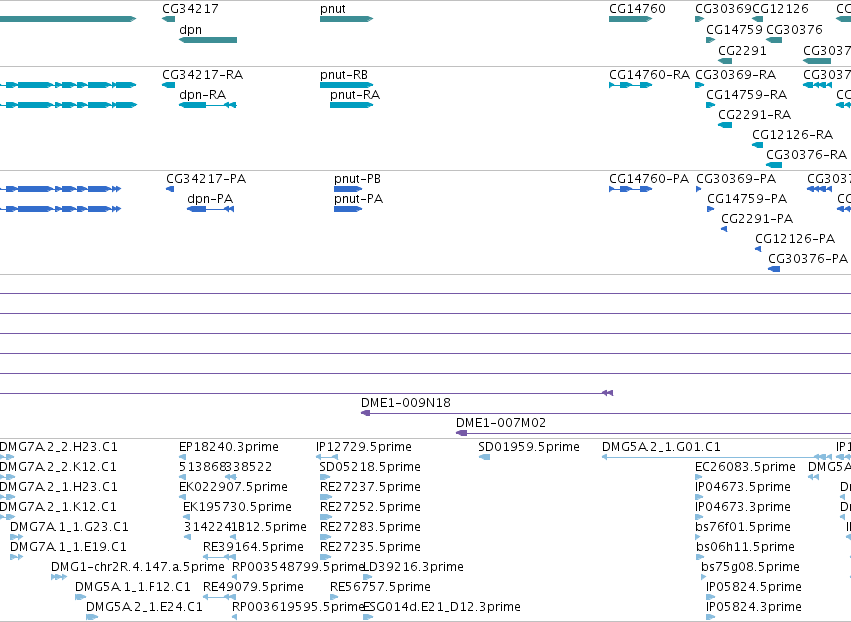
Task: Select the CG12126-RA transcript label
Action: coord(792,135)
